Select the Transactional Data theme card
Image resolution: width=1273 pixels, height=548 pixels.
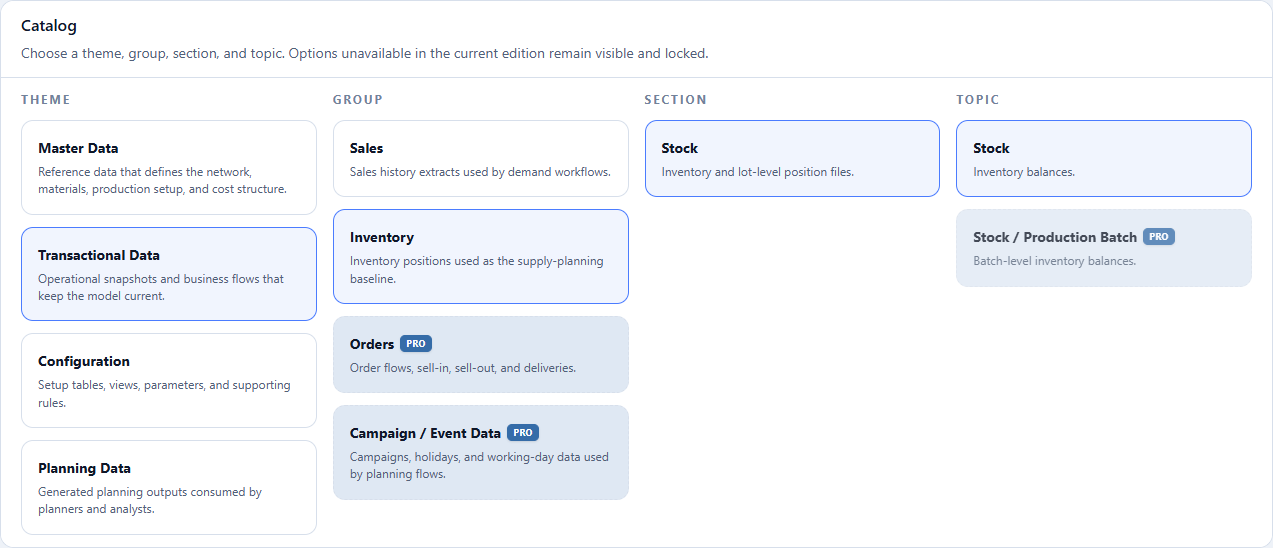169,274
